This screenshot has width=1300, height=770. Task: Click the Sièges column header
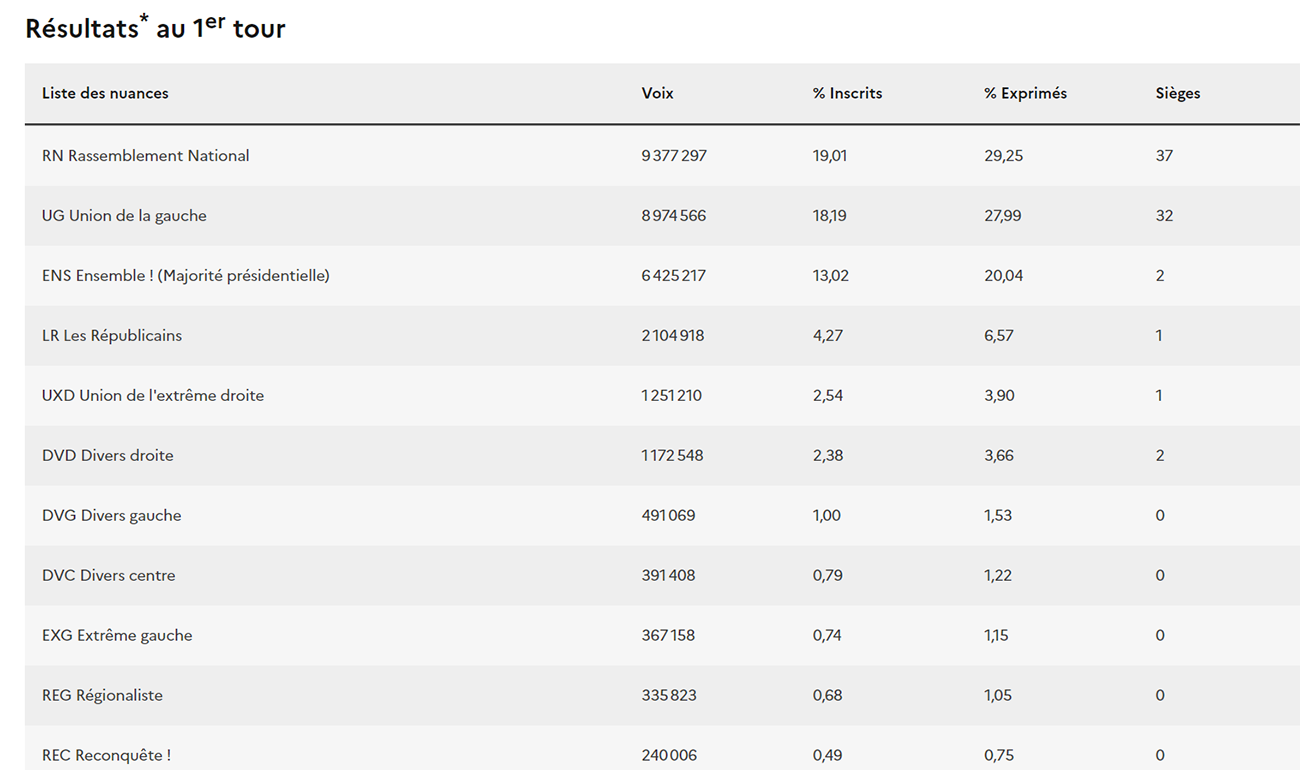tap(1177, 93)
